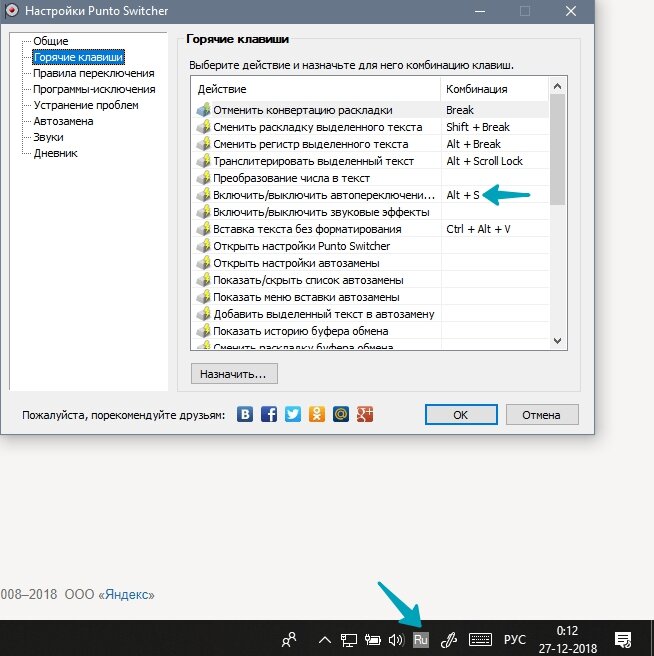Open the Яндекс link

click(126, 594)
